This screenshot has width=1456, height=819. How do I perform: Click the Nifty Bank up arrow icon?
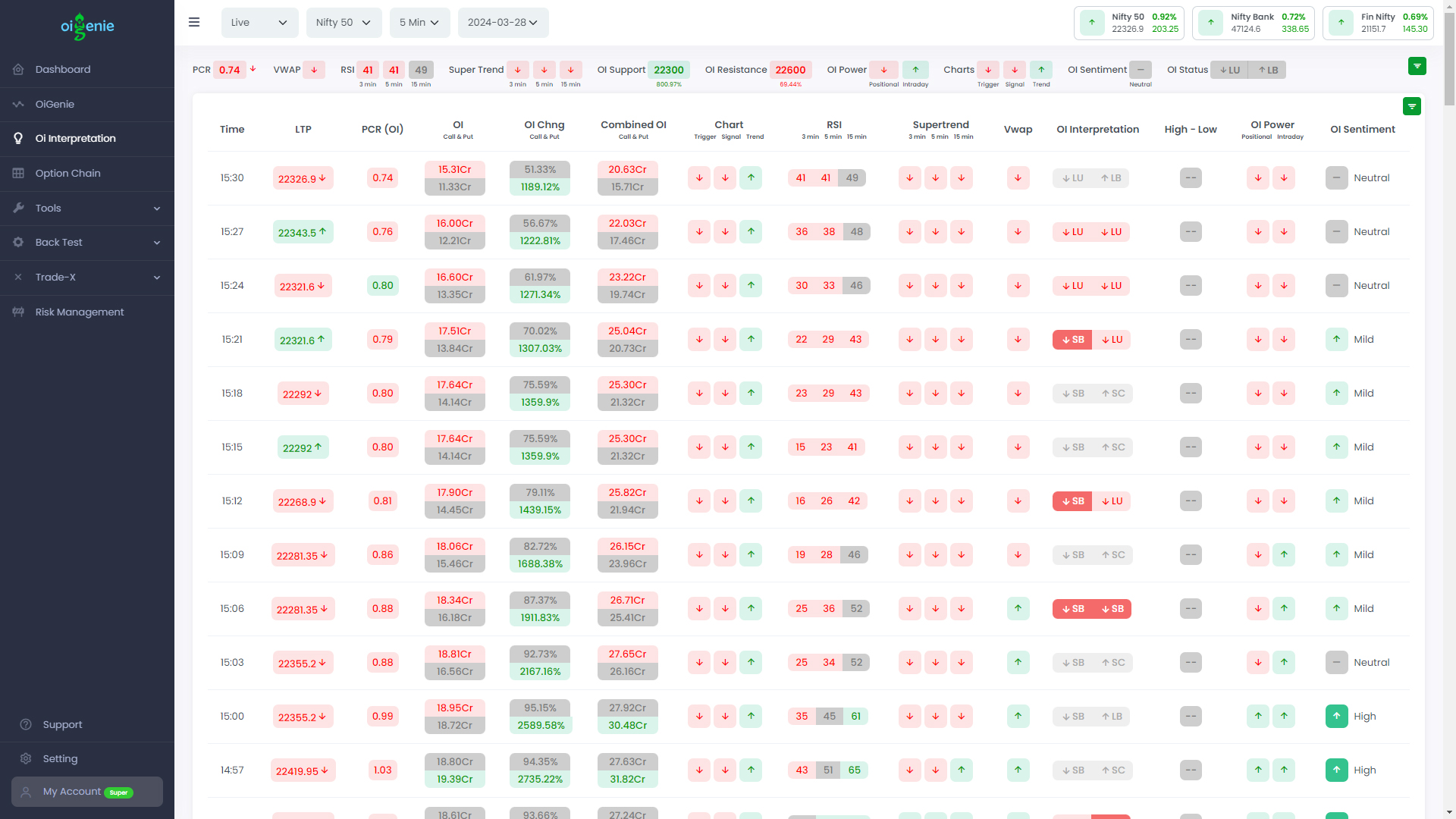1210,23
